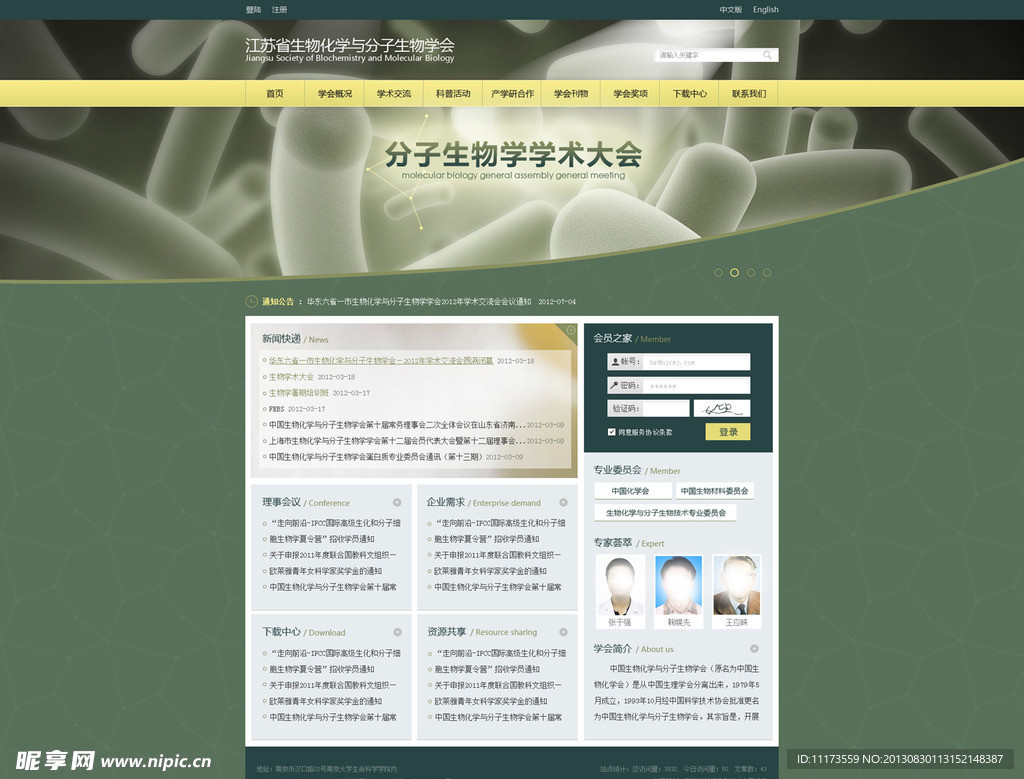
Task: Click the yellow 登录 login button
Action: 727,431
